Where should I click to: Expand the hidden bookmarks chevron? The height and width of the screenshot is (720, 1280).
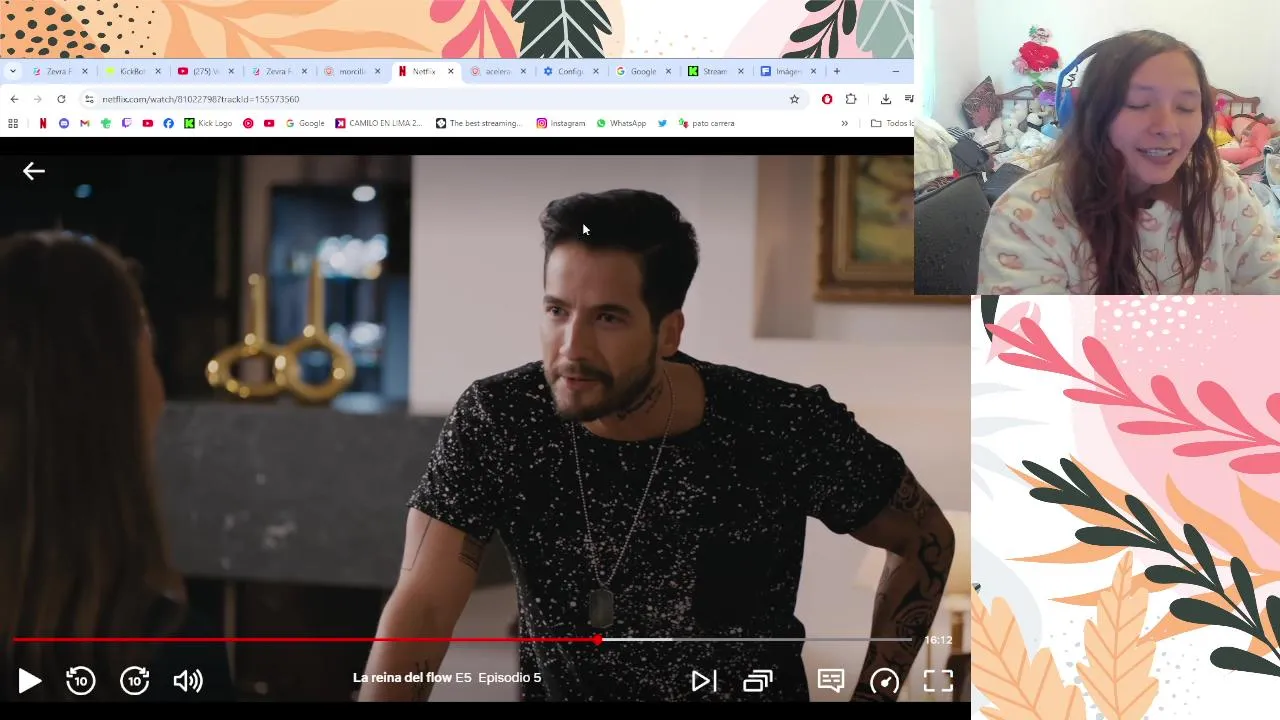(x=844, y=123)
